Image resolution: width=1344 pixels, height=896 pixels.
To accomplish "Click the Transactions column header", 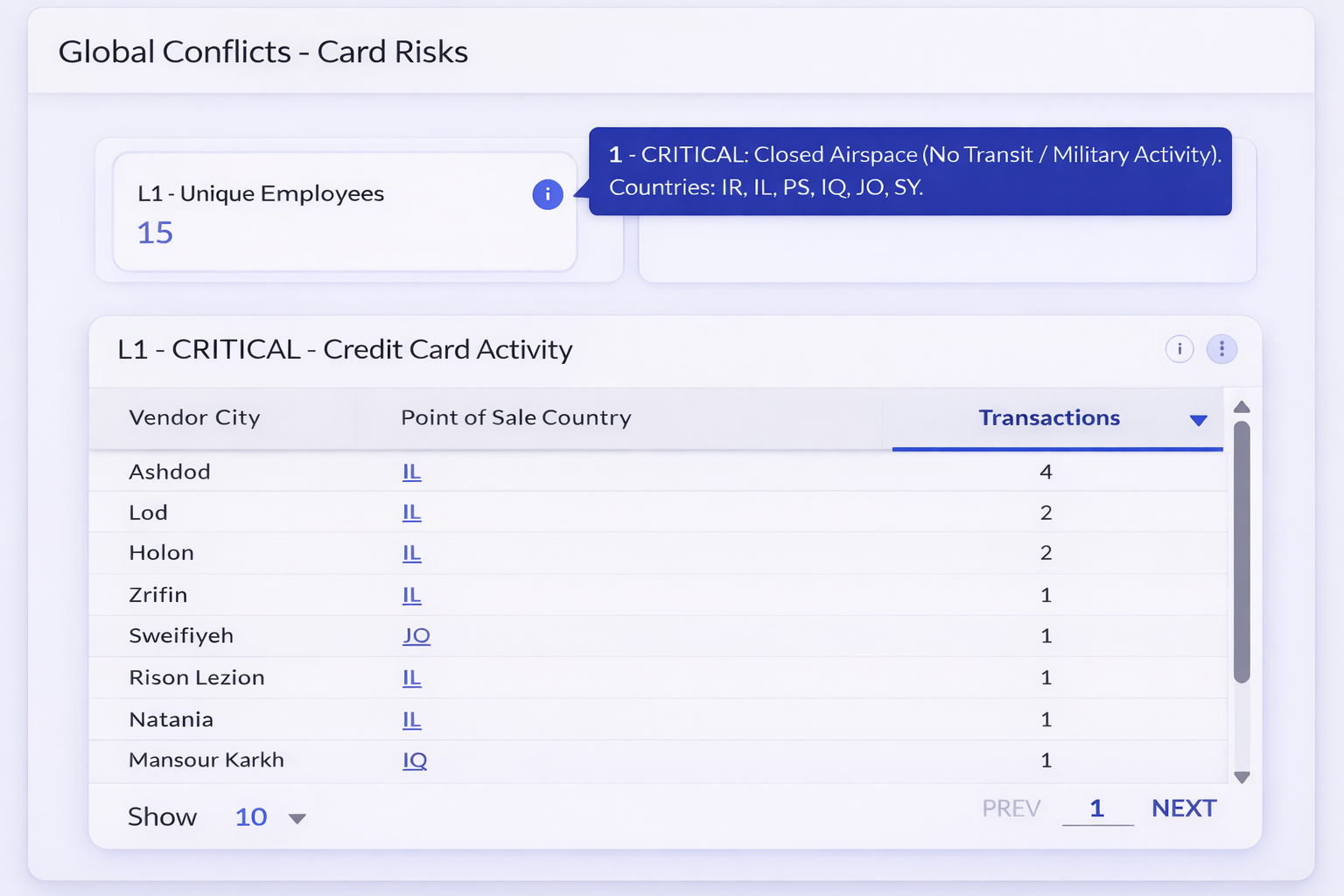I will (1049, 418).
